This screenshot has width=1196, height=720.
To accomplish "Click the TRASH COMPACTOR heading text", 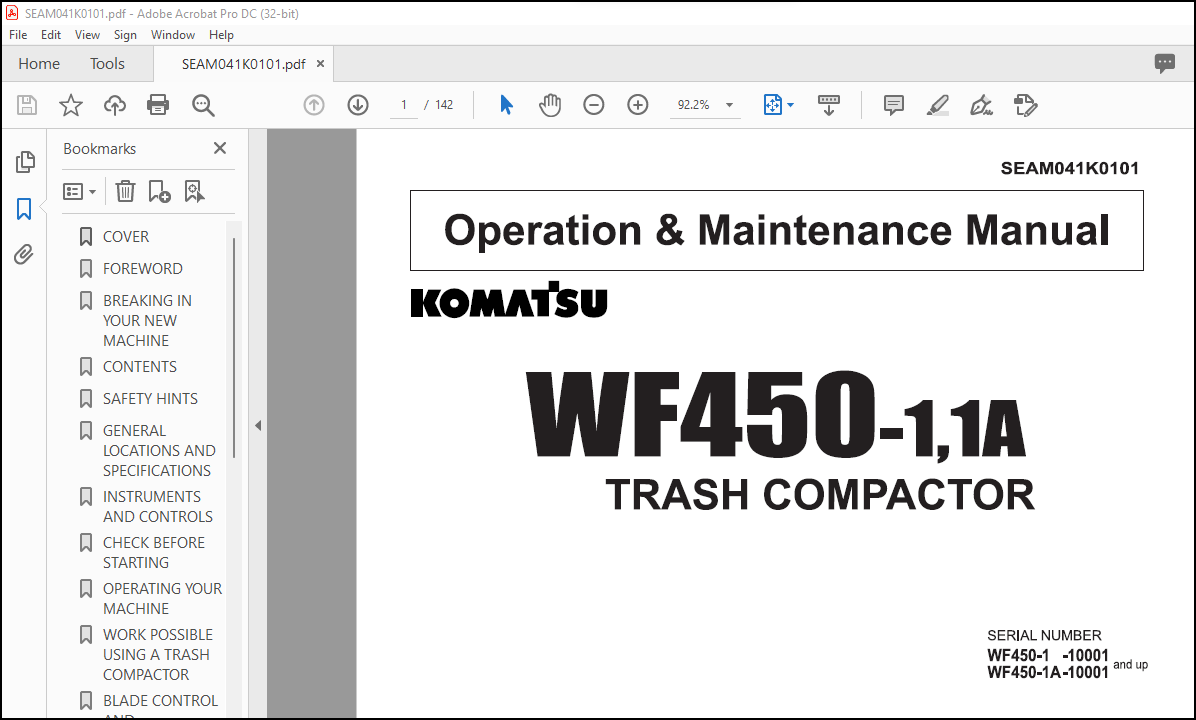I will coord(820,494).
